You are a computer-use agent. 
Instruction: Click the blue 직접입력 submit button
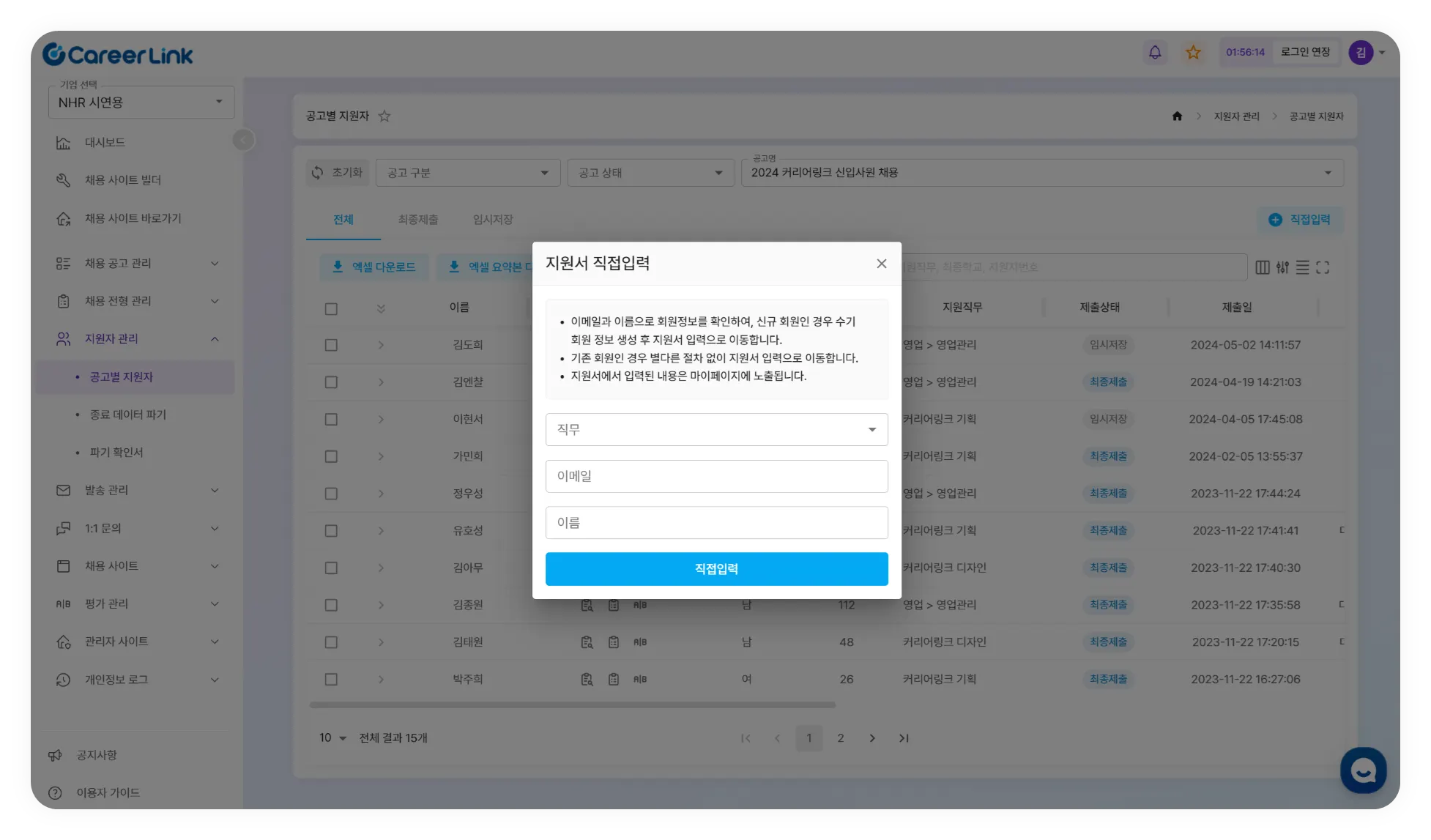(x=716, y=569)
